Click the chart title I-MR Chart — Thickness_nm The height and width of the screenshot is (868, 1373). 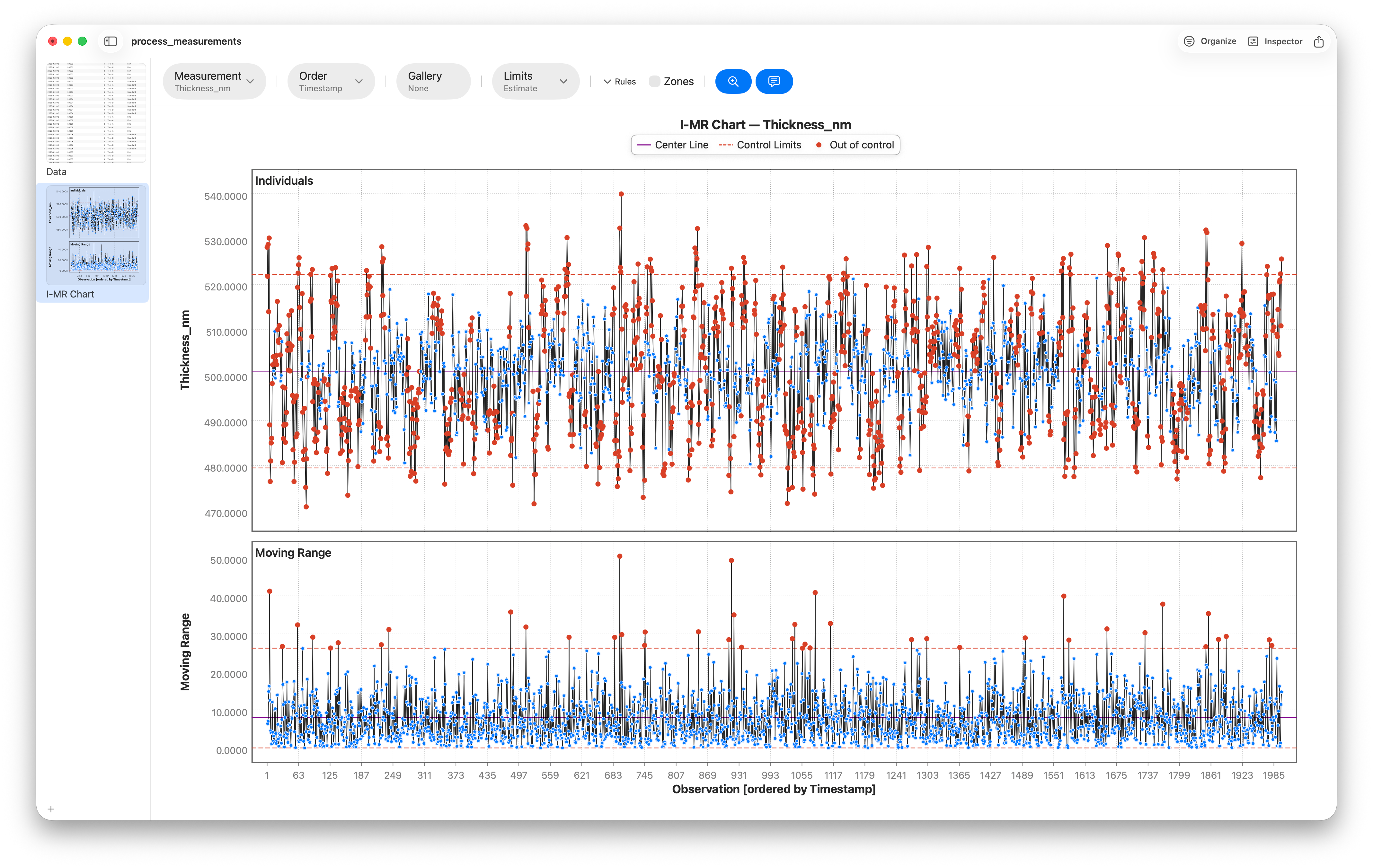(x=765, y=124)
